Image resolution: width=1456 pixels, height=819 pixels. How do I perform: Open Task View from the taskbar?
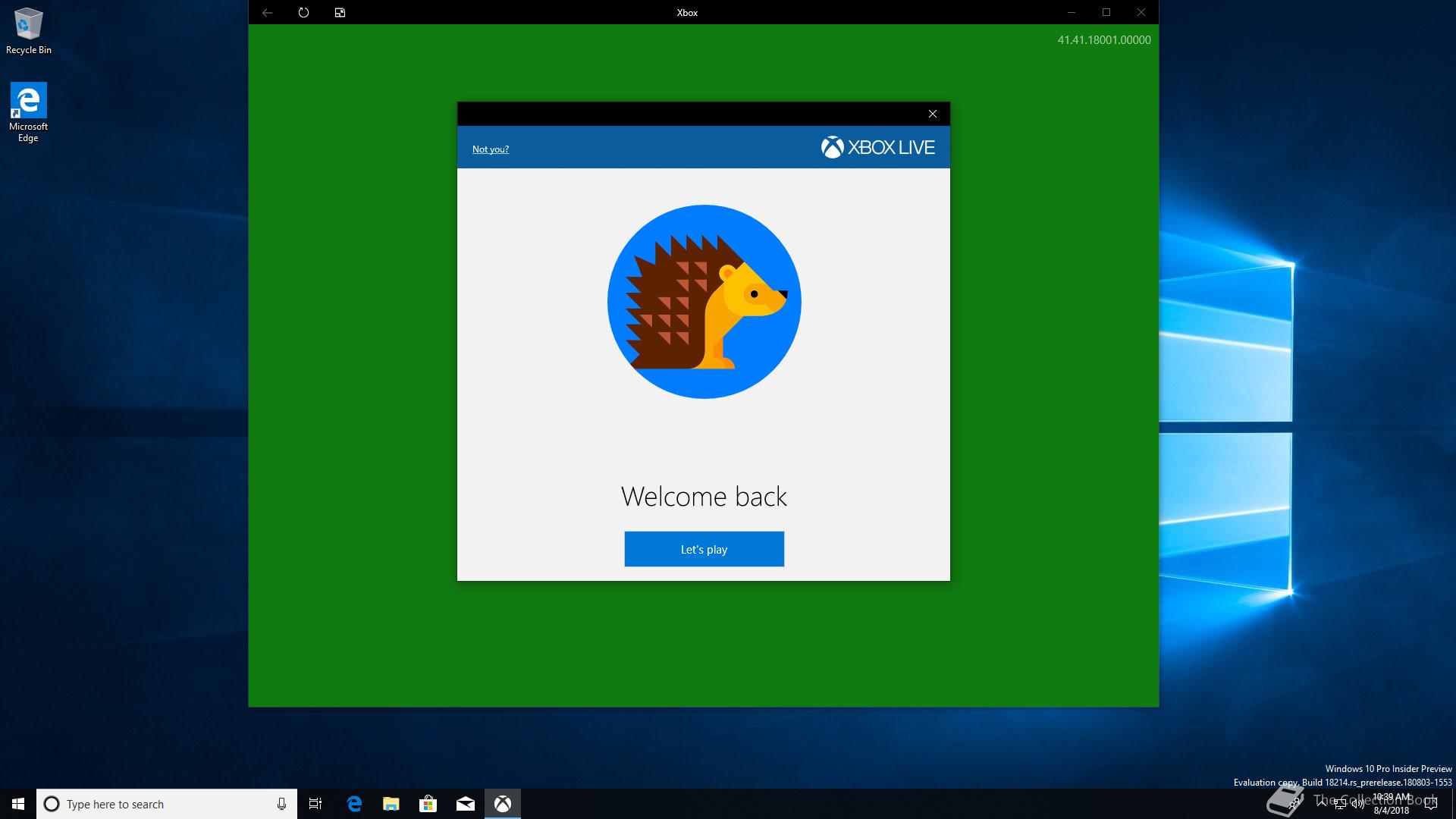coord(315,804)
